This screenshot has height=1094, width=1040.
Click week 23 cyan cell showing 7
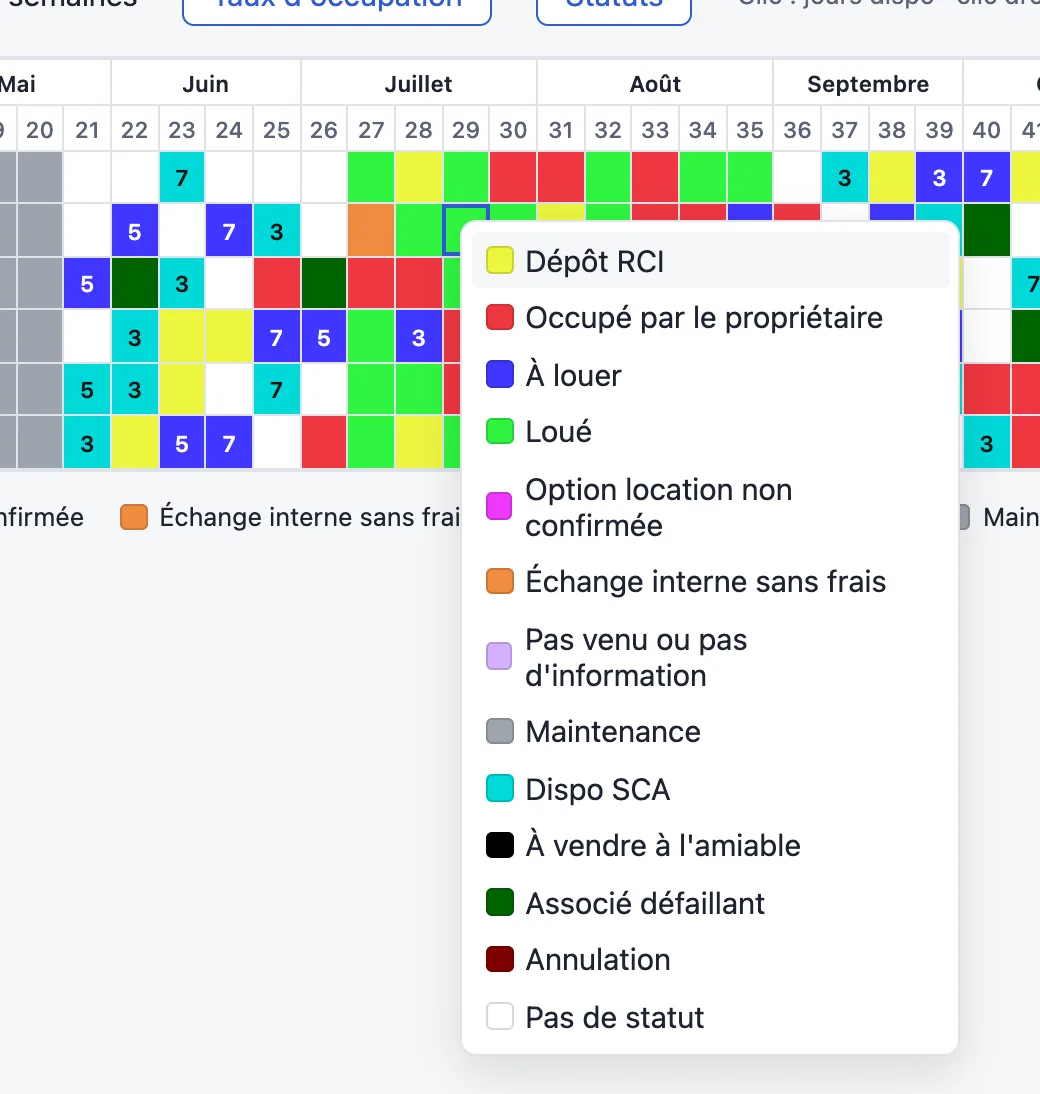point(181,177)
